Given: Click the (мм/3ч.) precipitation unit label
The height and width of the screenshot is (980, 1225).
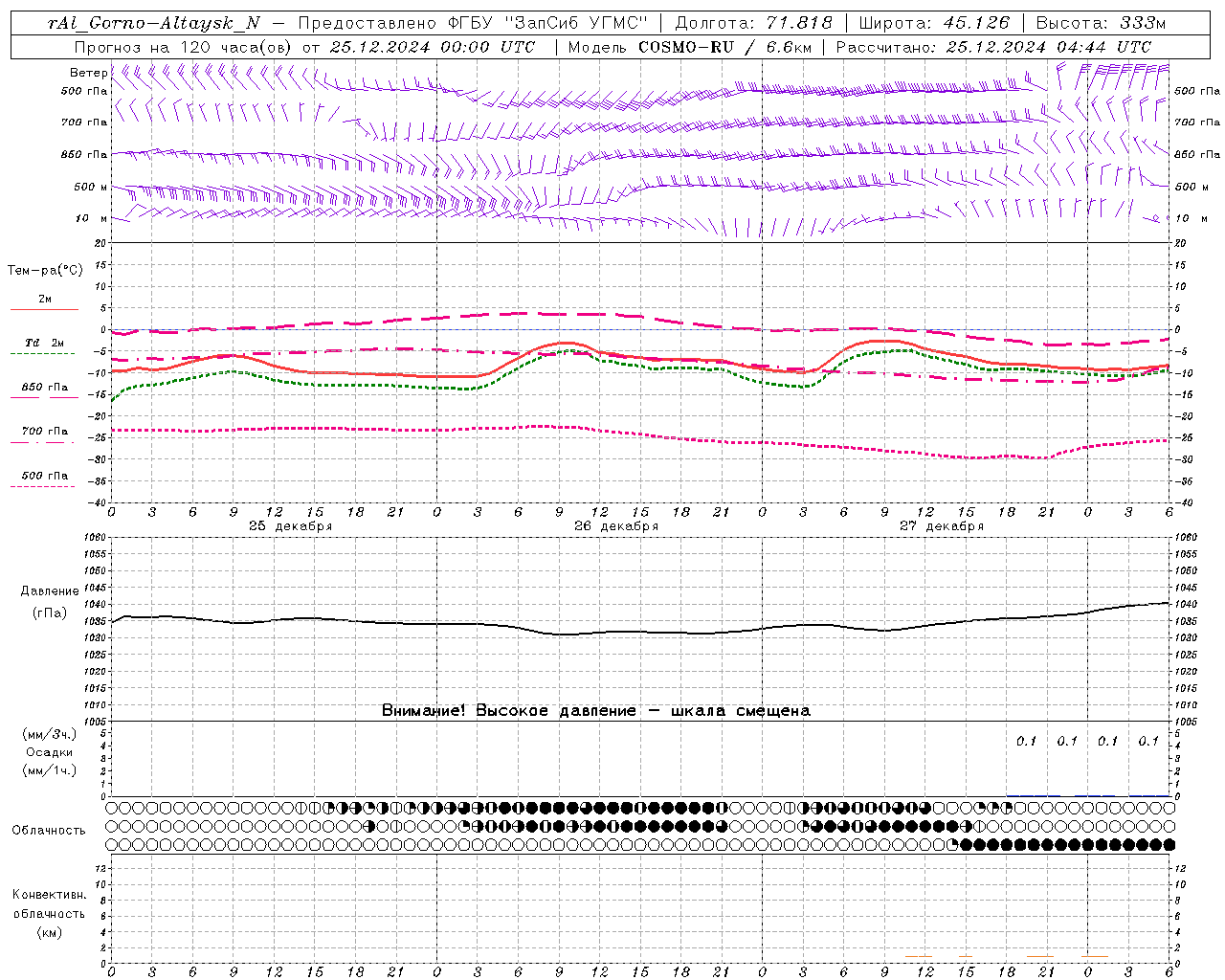Looking at the screenshot, I should [x=50, y=734].
